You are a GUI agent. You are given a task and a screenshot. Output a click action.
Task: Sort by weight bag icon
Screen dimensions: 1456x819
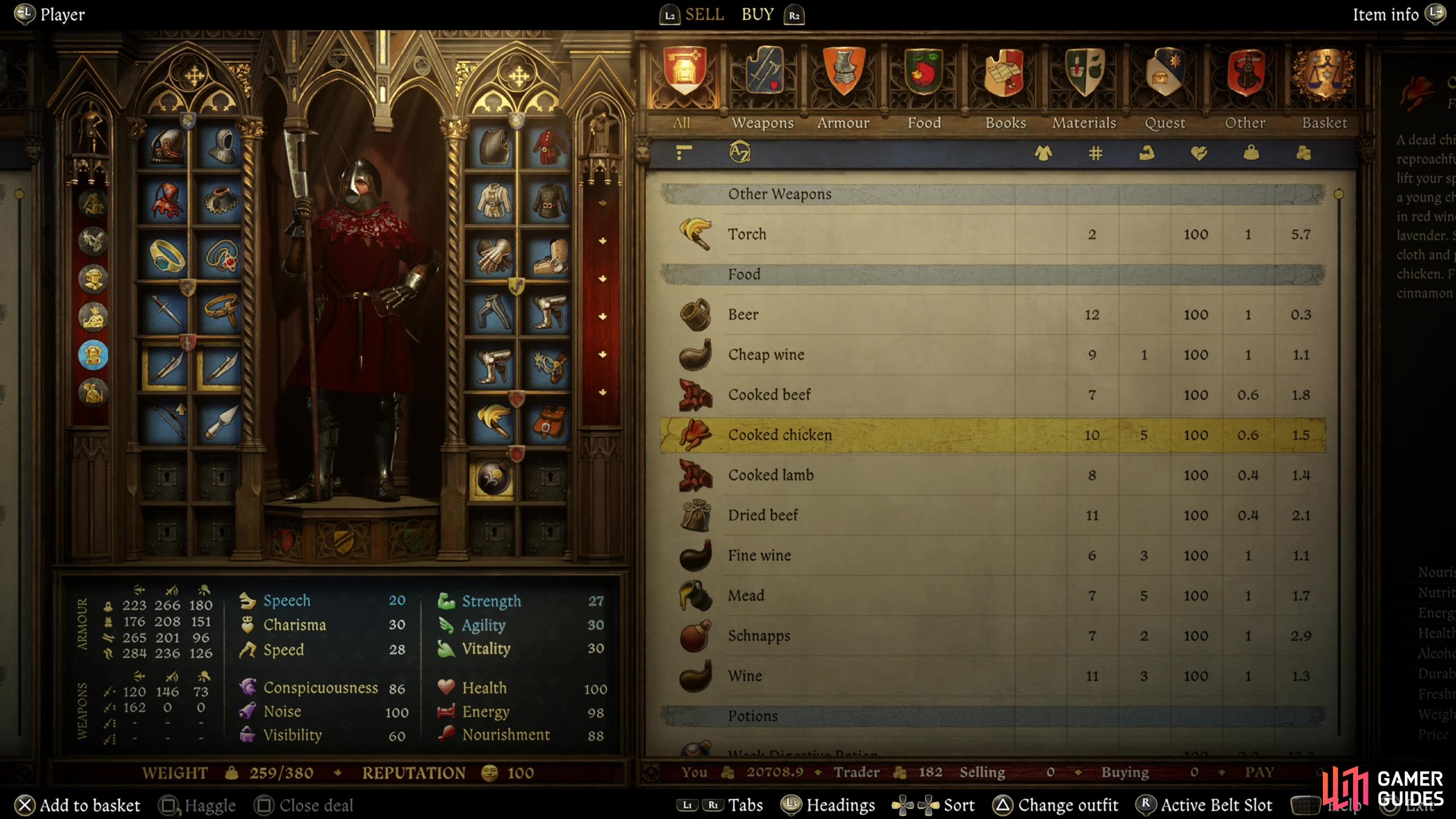click(1251, 153)
